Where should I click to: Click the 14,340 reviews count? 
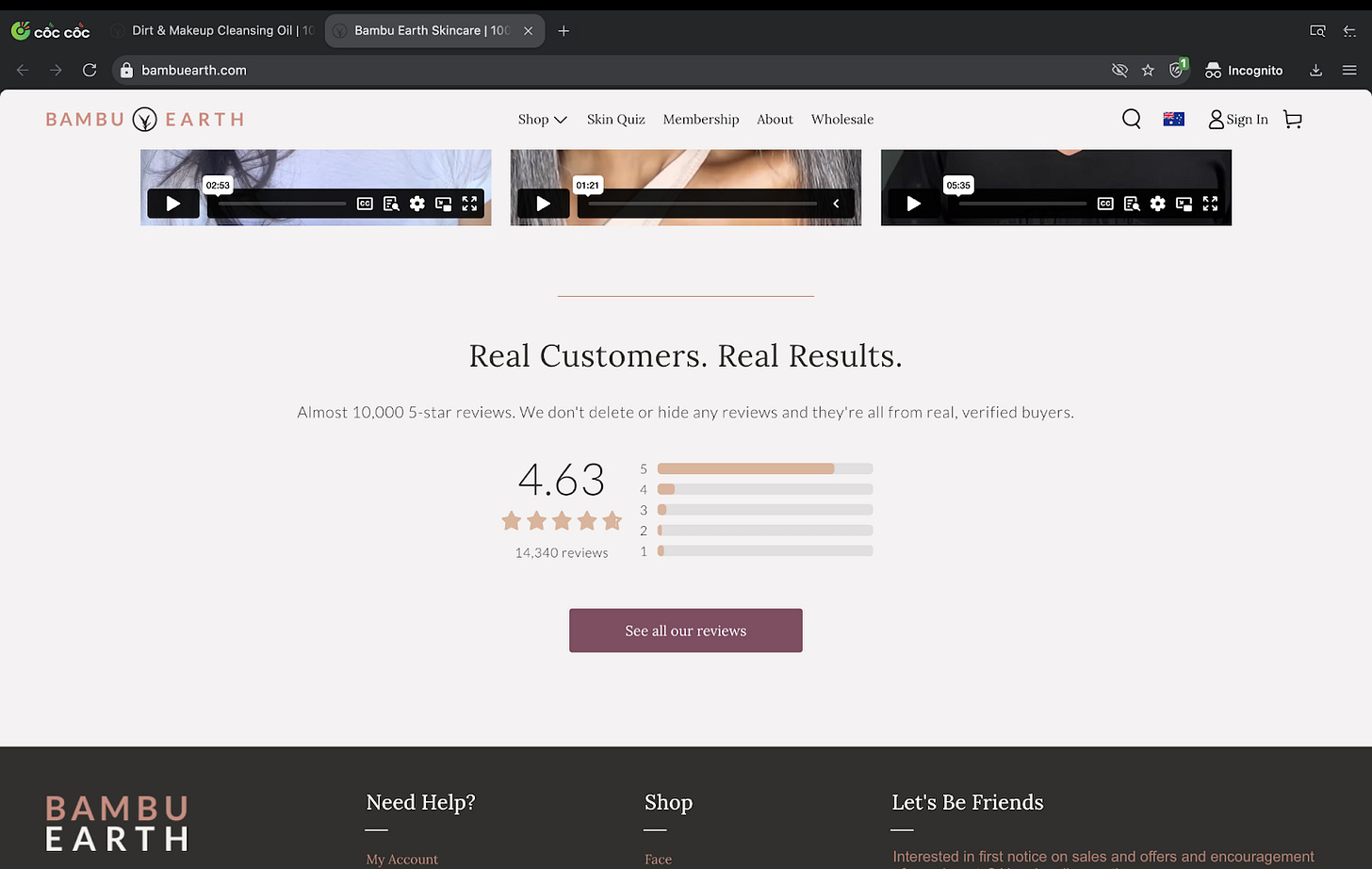click(x=562, y=552)
